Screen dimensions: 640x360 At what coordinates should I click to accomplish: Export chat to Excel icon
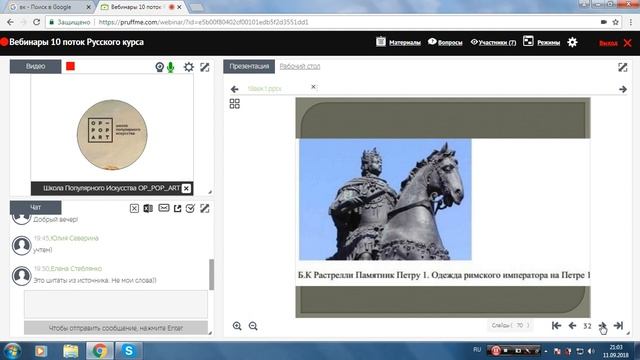pos(148,209)
